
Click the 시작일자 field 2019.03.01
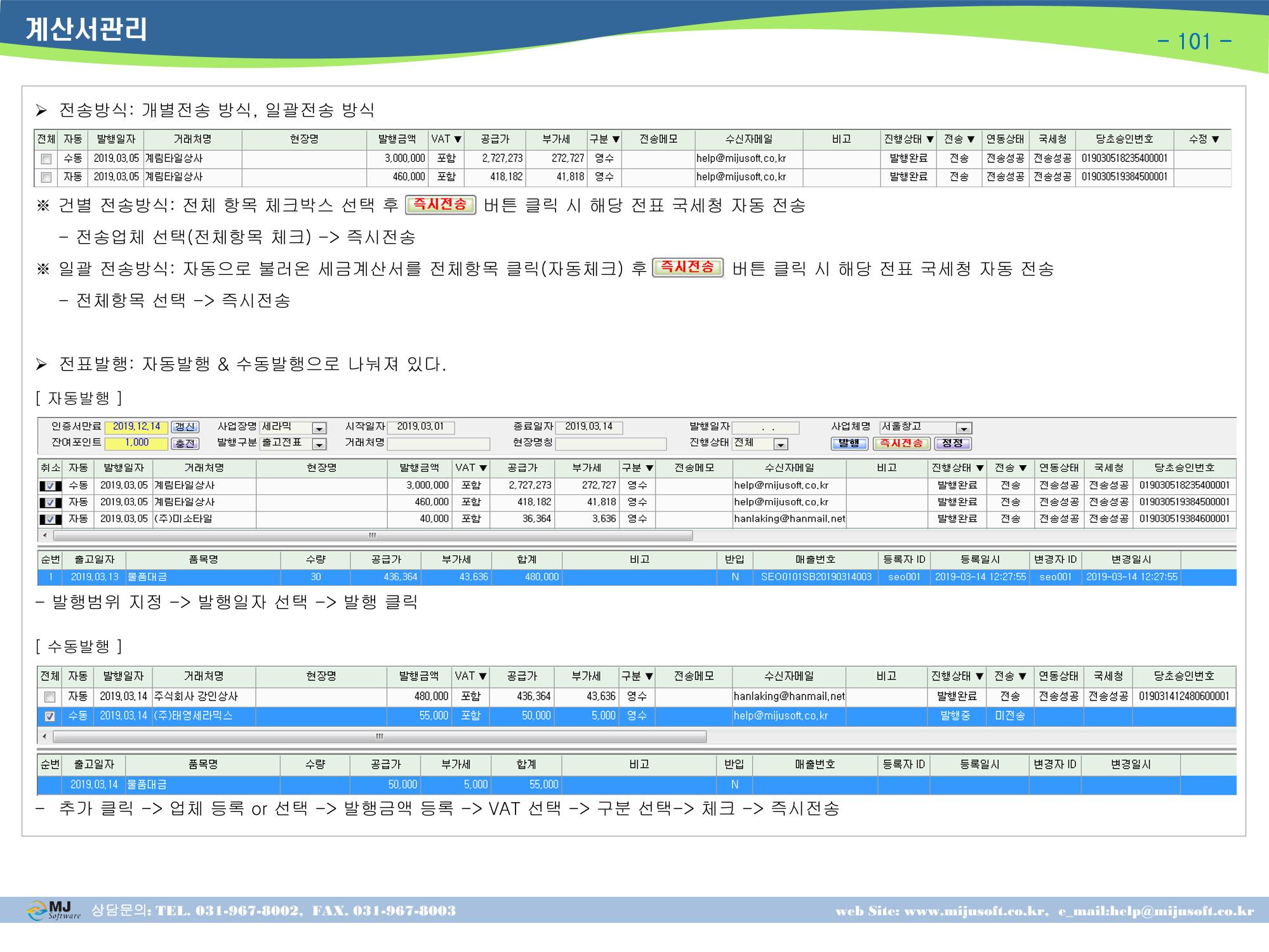[420, 427]
